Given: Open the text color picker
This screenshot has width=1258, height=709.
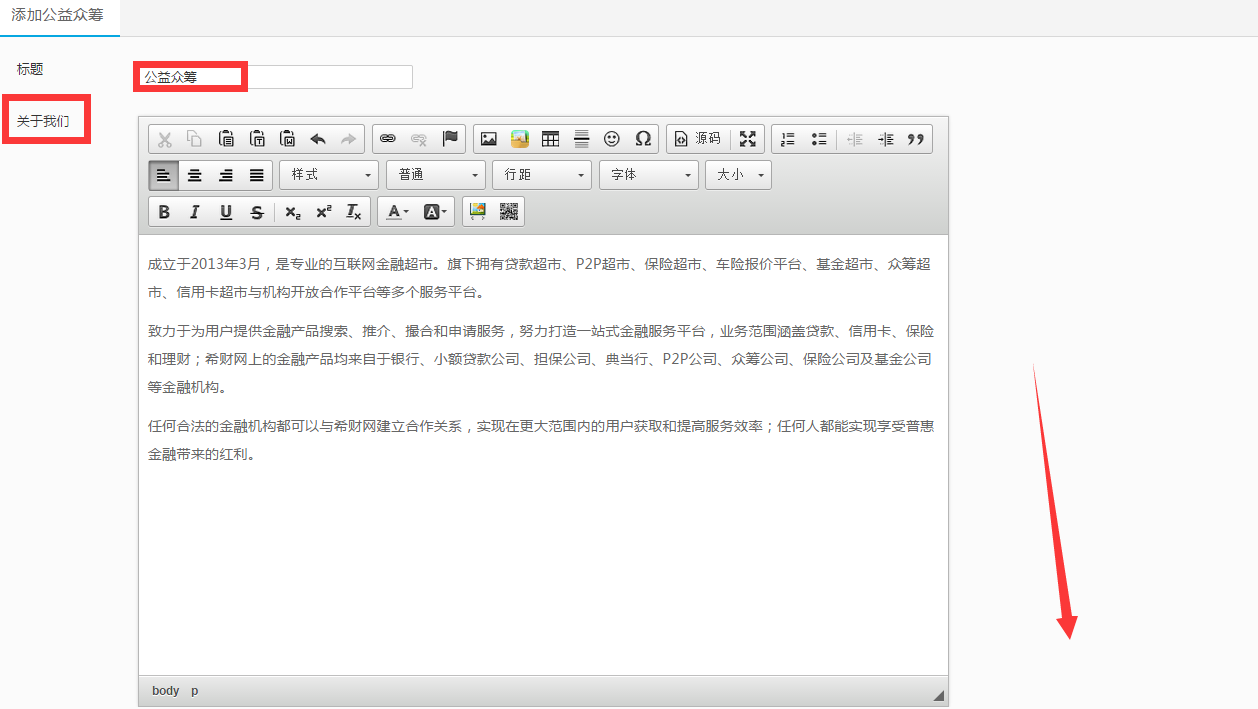Looking at the screenshot, I should click(x=397, y=211).
